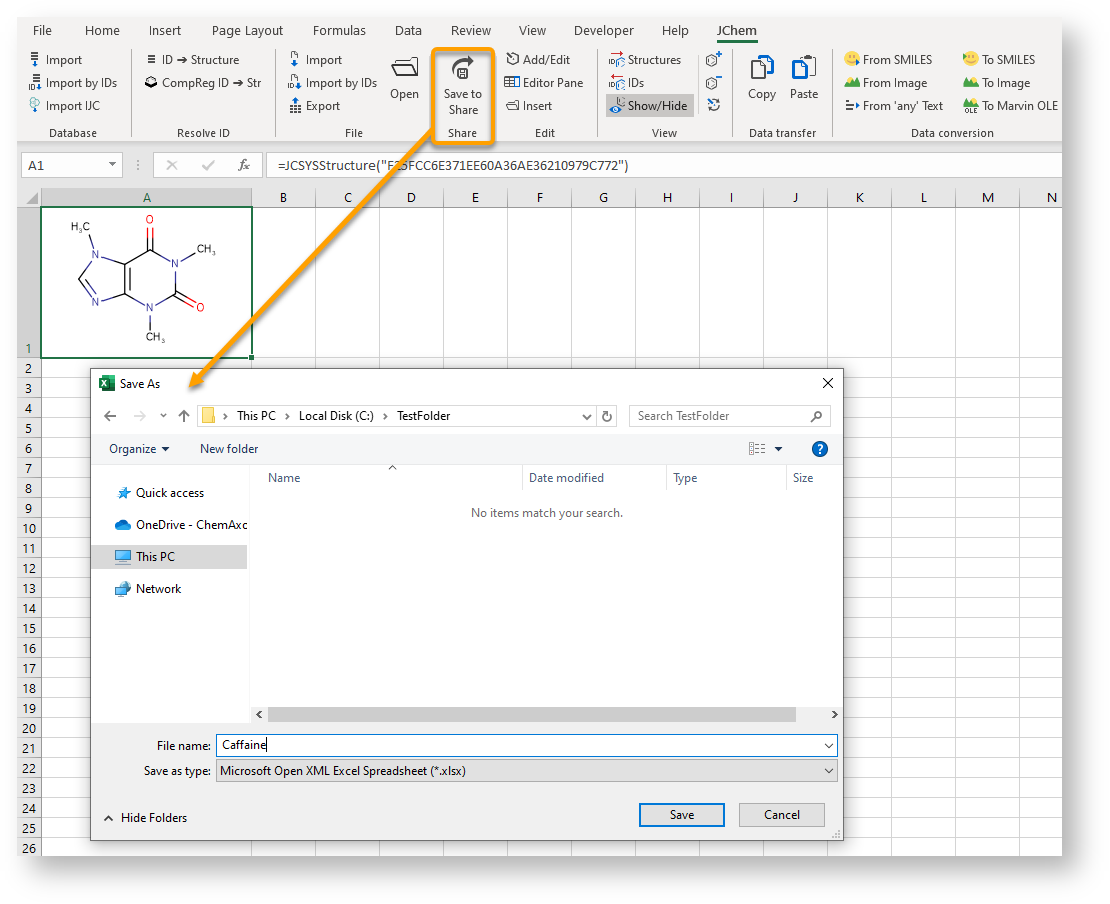Expand the Name Box dropdown arrow
Viewport: 1110px width, 904px height.
[x=111, y=166]
